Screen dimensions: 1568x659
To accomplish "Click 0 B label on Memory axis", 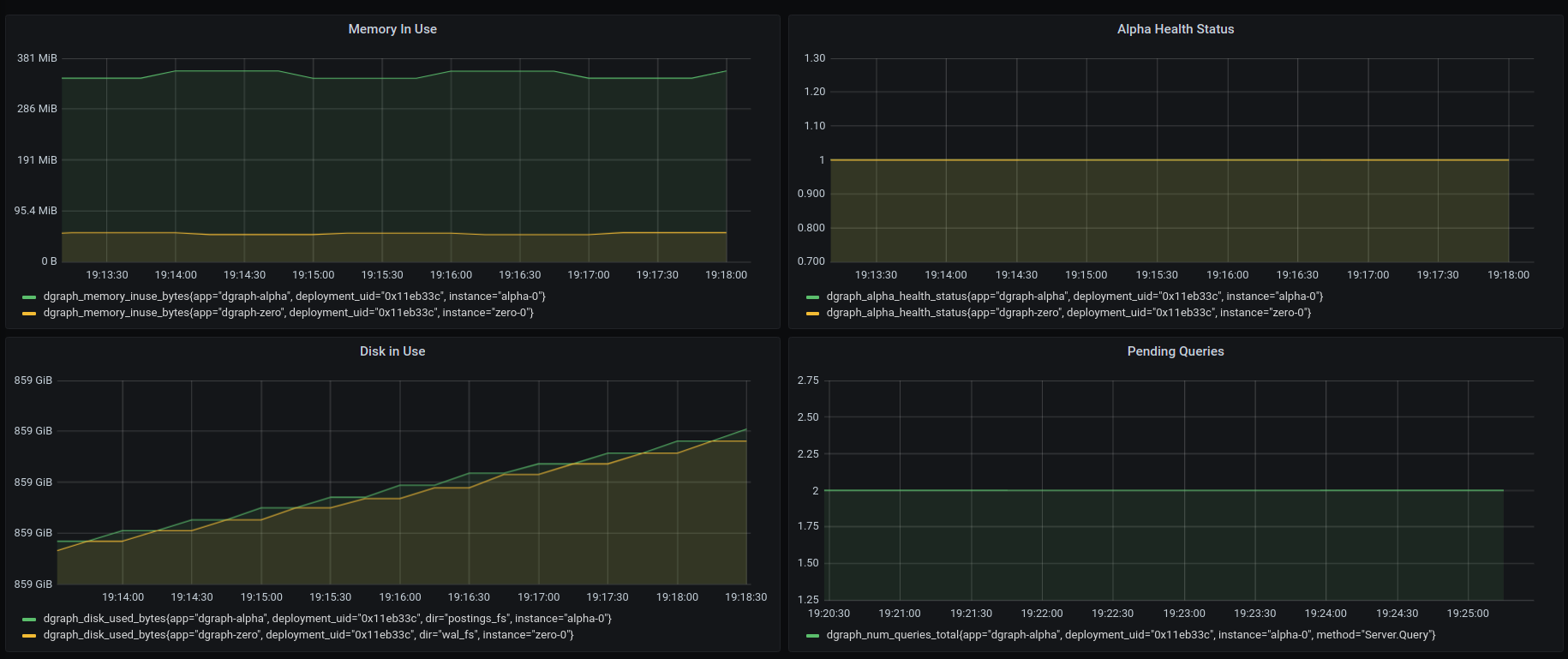I will tap(49, 261).
